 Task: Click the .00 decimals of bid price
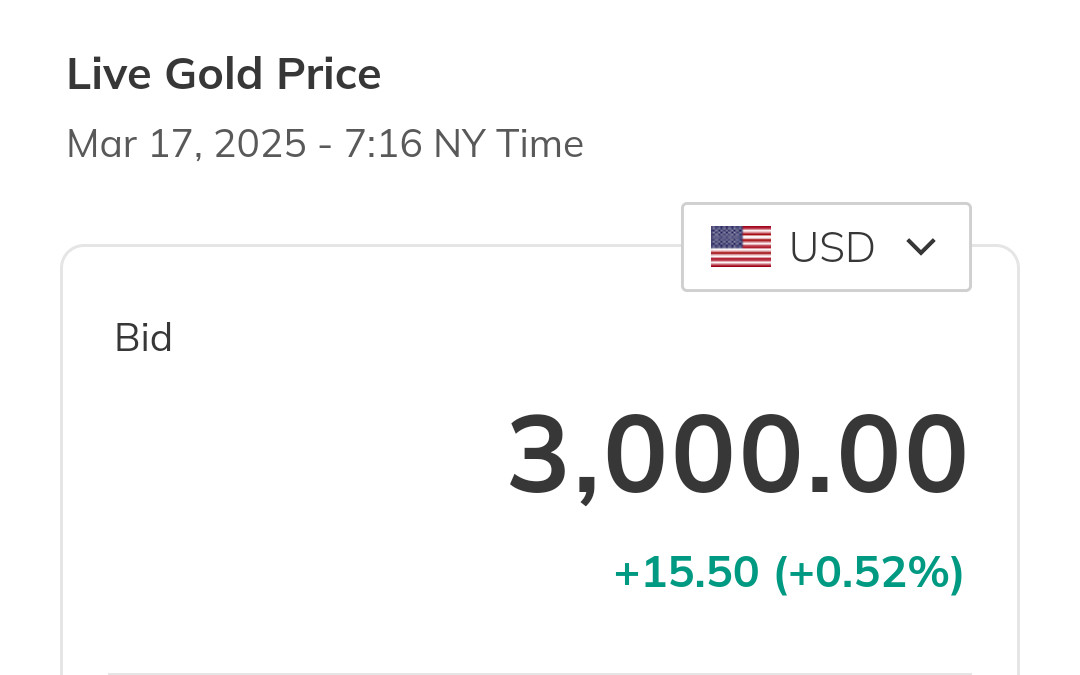tap(890, 455)
